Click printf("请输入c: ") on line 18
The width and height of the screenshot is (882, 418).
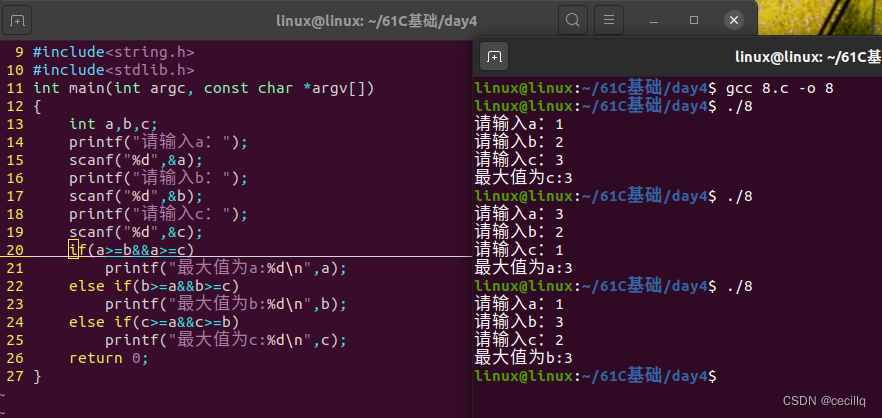pyautogui.click(x=159, y=214)
